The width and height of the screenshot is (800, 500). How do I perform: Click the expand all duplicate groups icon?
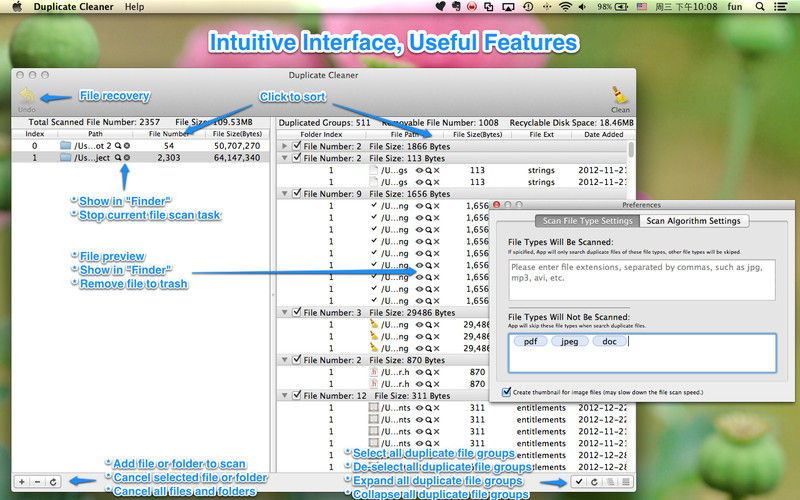610,482
